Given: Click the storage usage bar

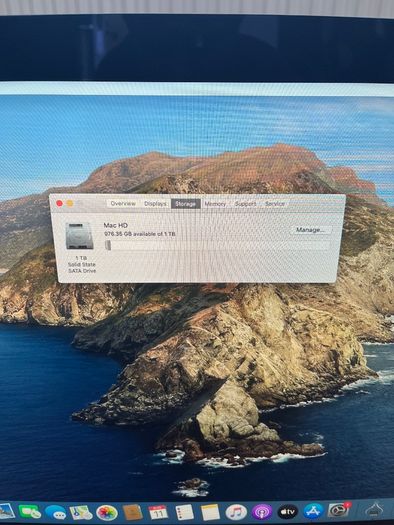Looking at the screenshot, I should click(218, 245).
